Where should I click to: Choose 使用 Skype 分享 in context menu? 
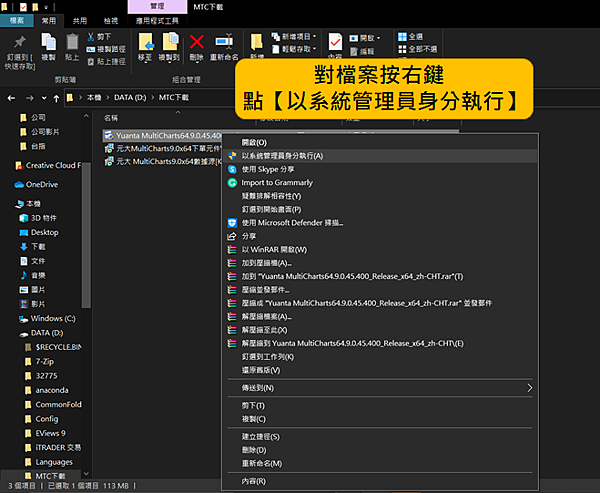380,169
